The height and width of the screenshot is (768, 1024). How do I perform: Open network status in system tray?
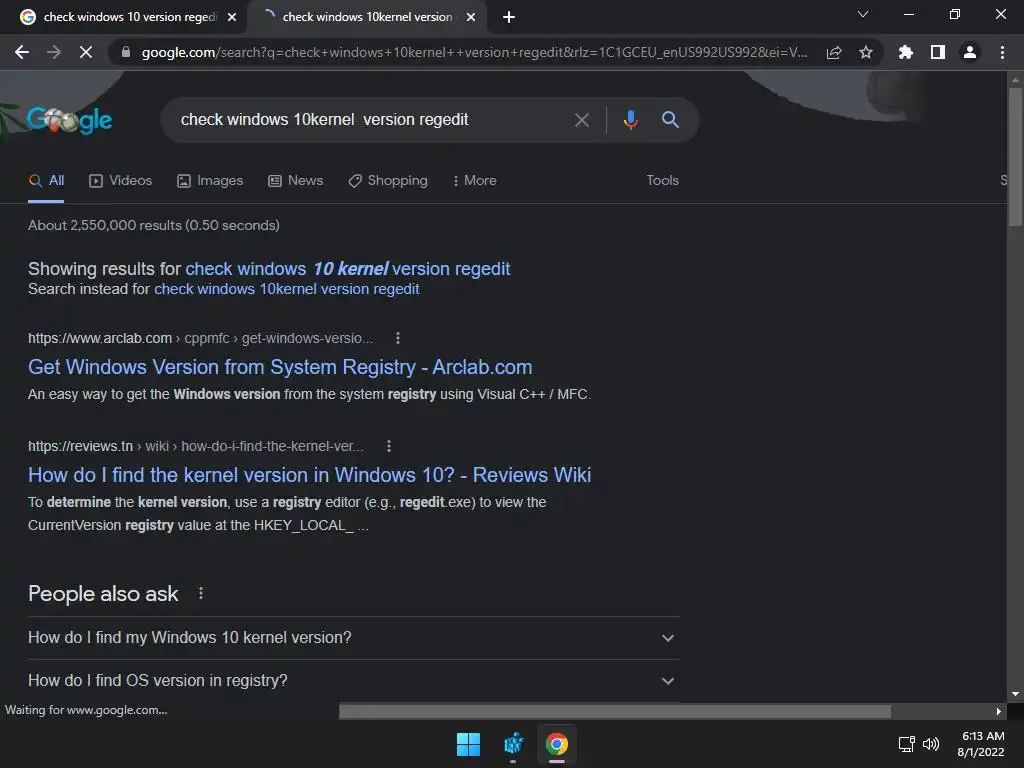(x=906, y=744)
